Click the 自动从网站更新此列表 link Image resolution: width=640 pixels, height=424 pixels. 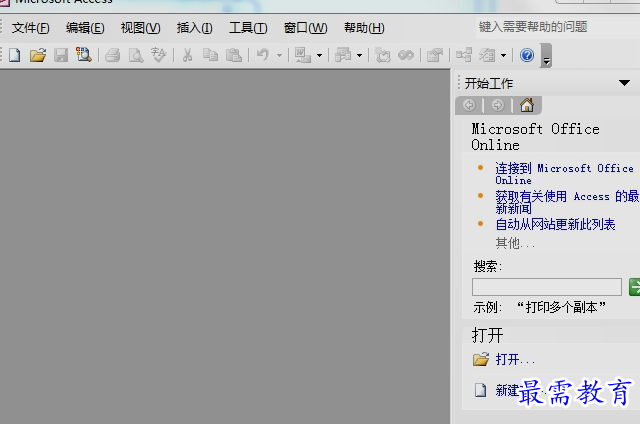coord(555,224)
